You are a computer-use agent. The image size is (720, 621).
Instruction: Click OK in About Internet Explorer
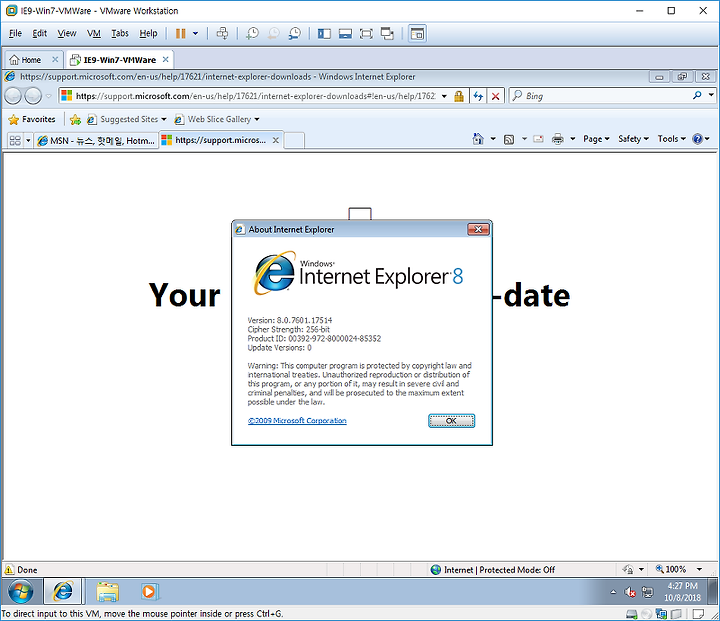coord(451,421)
